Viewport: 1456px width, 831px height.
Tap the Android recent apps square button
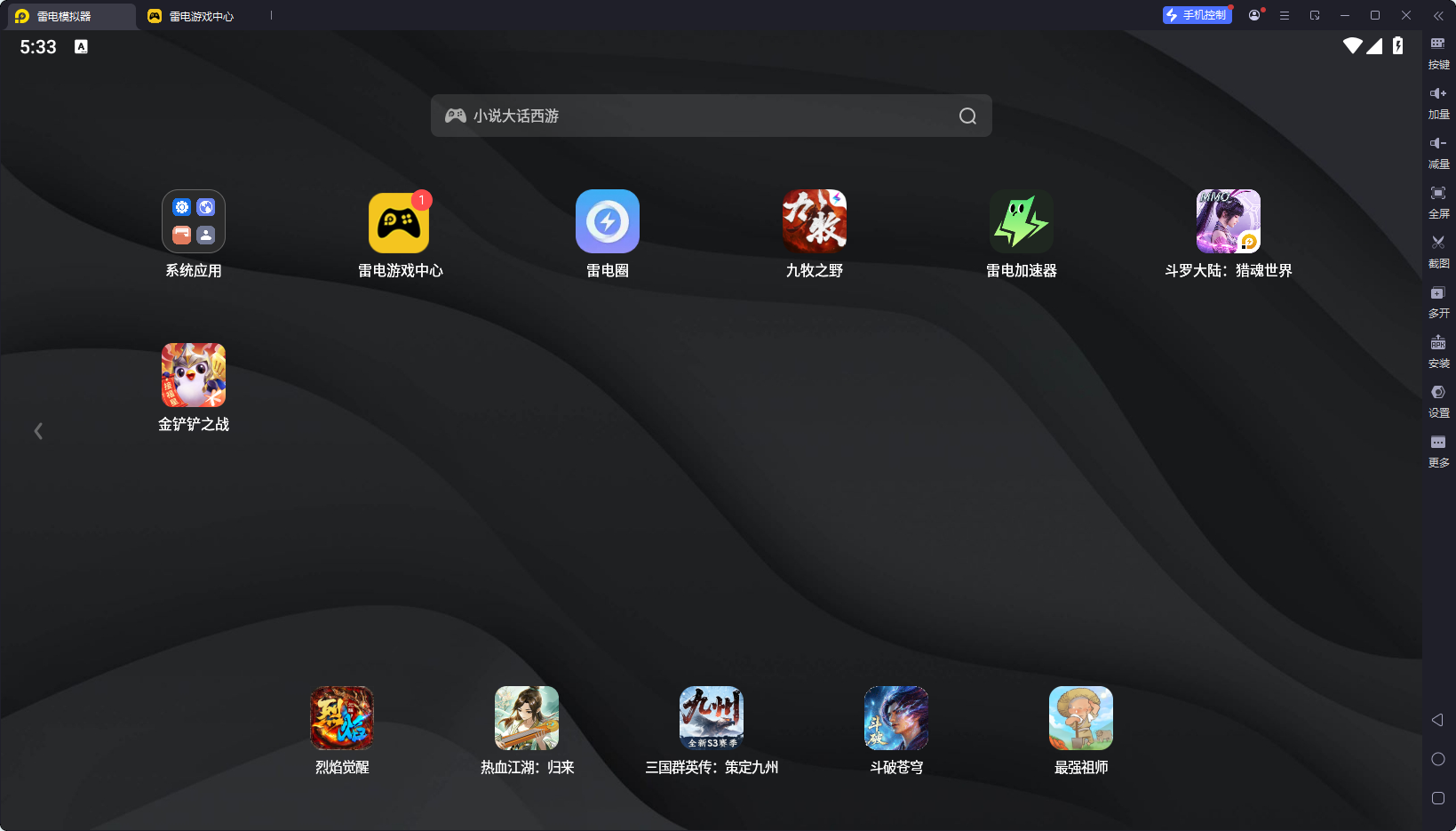click(1438, 798)
